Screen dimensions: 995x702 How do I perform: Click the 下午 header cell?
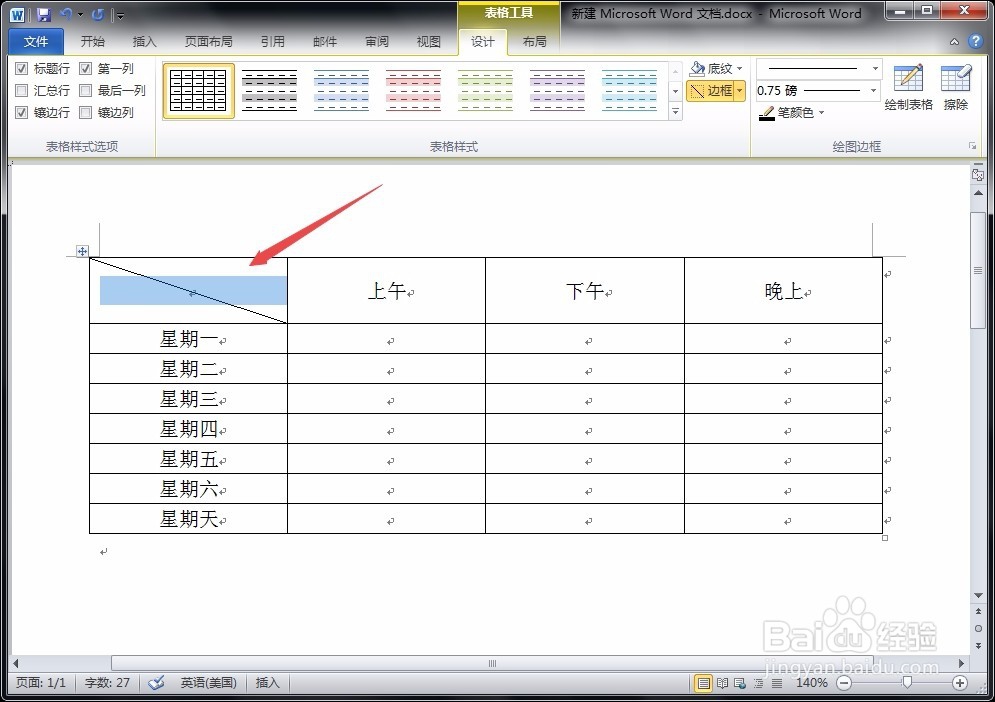tap(585, 291)
